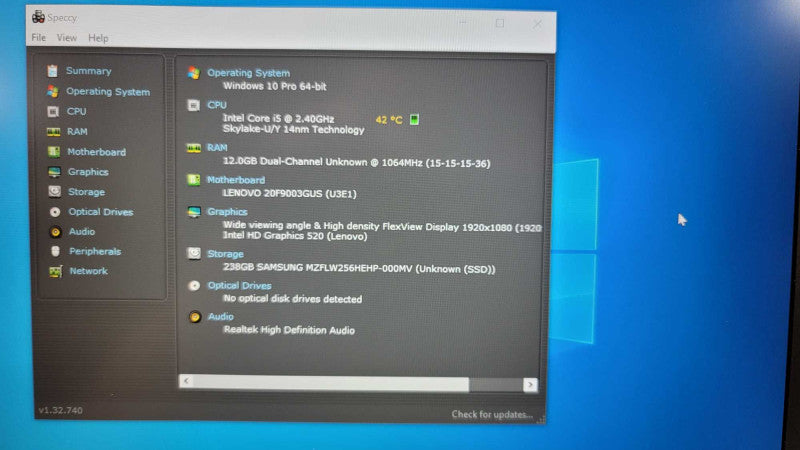Click the Windows 10 Pro 64-bit text

point(274,86)
